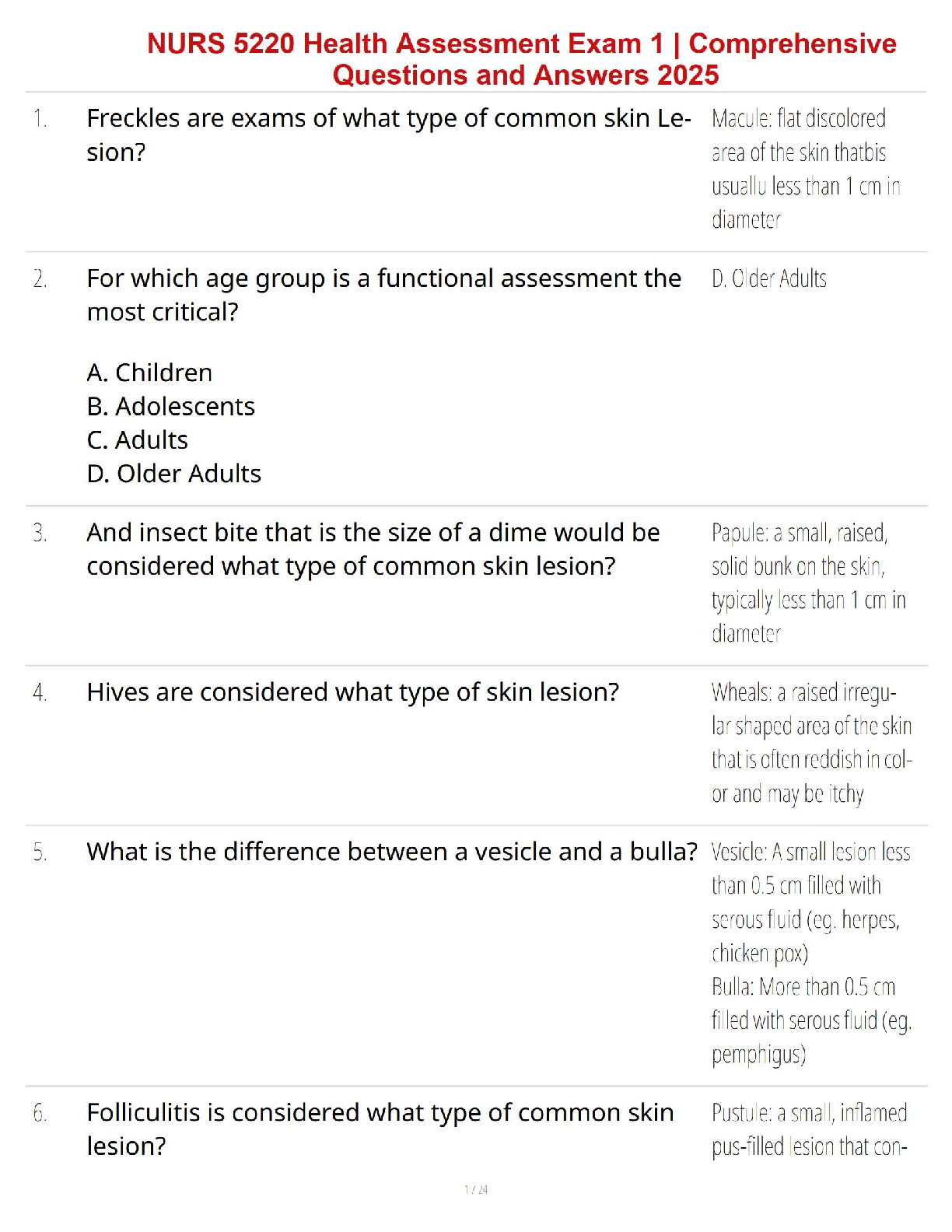The image size is (952, 1232).
Task: Click the Bulla definition text
Action: (811, 1020)
